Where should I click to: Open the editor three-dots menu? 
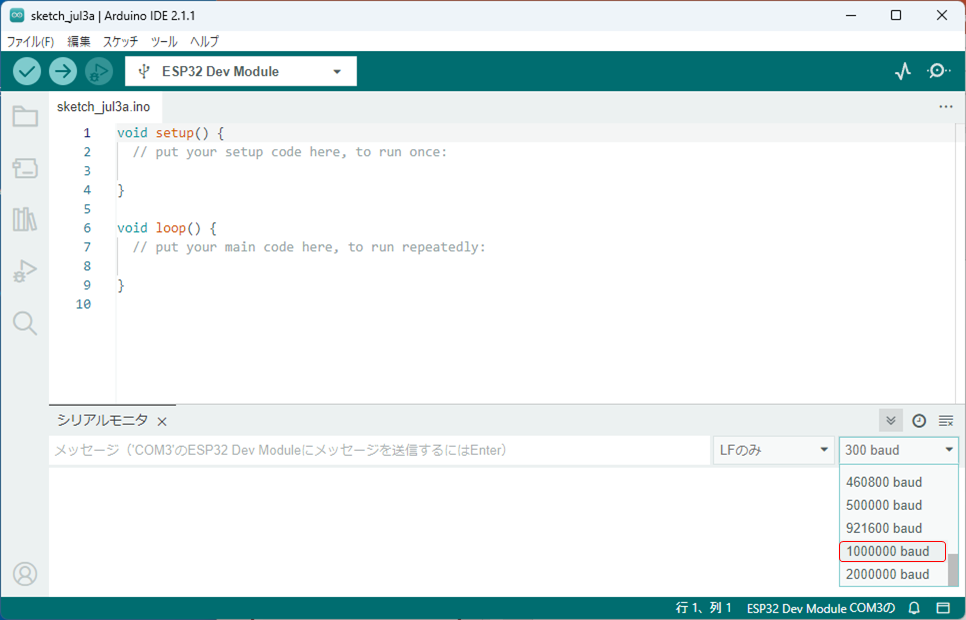(x=946, y=107)
